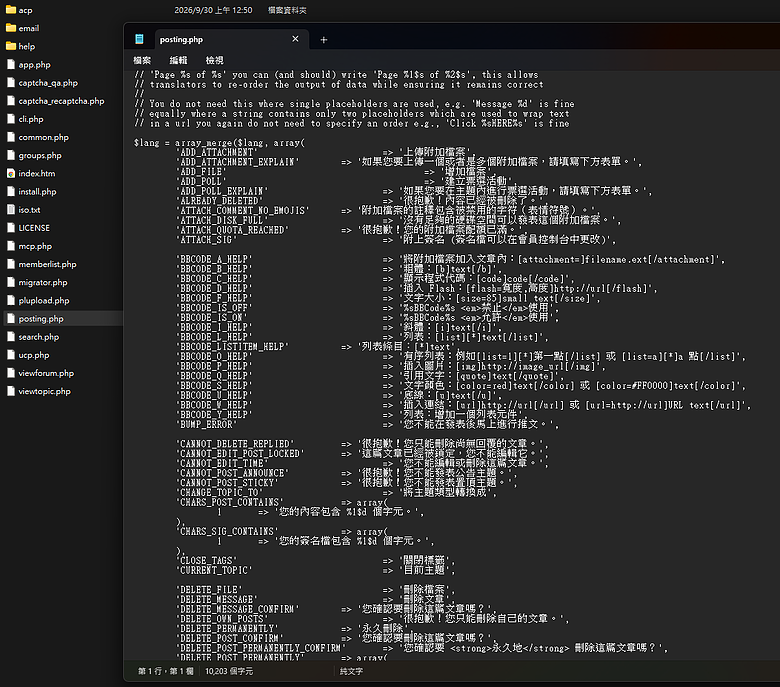Click the acp folder icon
Image resolution: width=780 pixels, height=687 pixels.
pos(11,10)
